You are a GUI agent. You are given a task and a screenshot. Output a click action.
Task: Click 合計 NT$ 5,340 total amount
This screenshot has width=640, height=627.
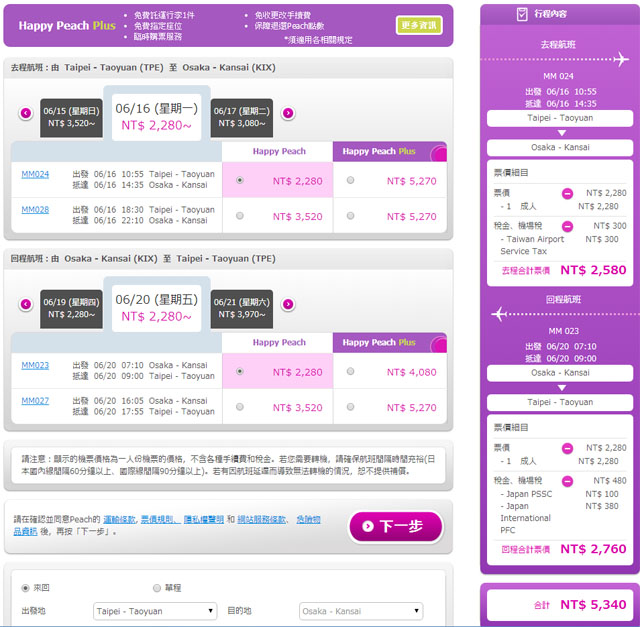[593, 605]
